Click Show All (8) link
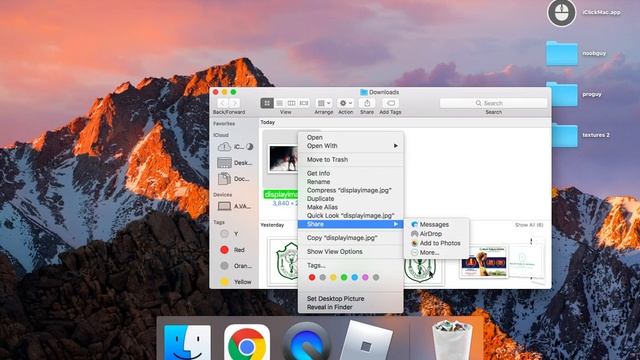The height and width of the screenshot is (360, 640). click(x=529, y=225)
